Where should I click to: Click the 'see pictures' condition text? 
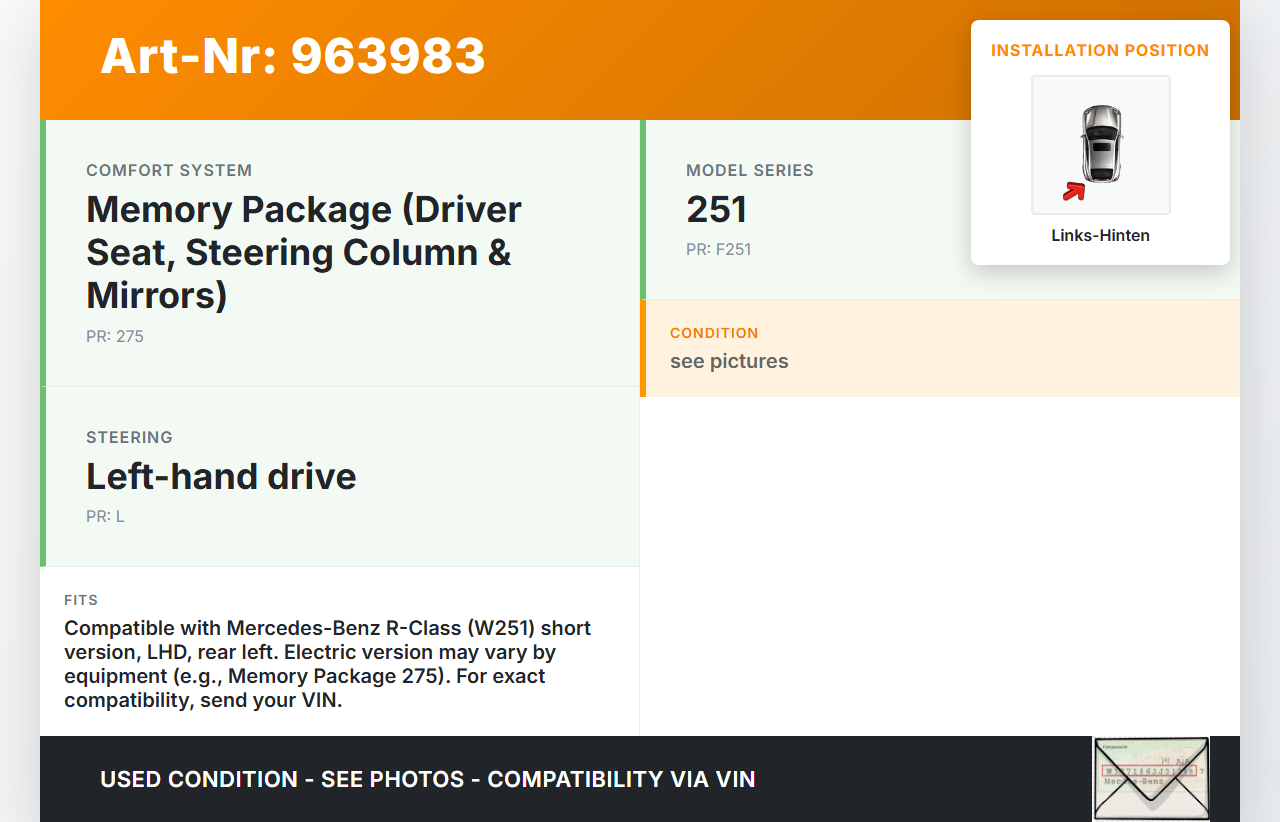pyautogui.click(x=729, y=361)
